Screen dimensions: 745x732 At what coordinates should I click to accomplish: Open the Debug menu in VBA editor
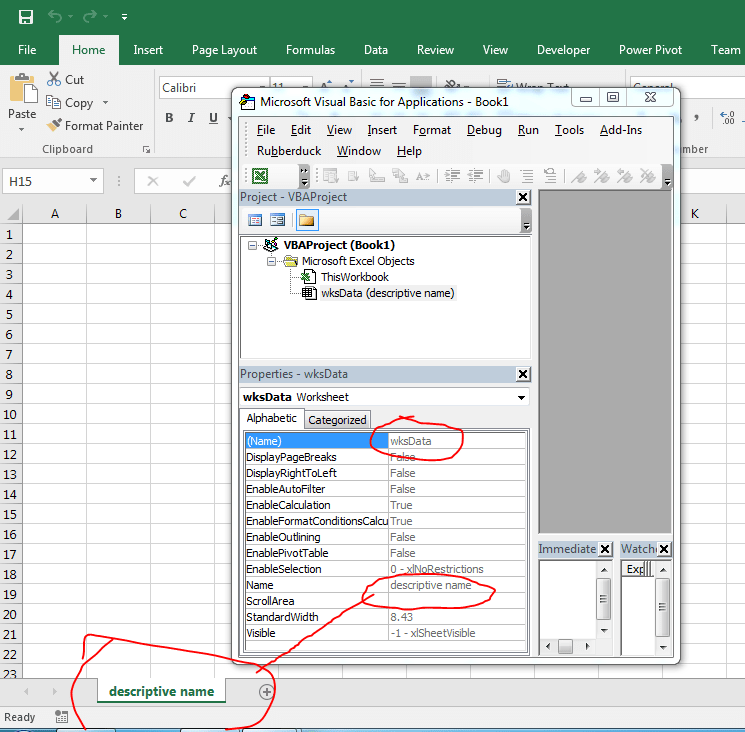click(x=484, y=130)
